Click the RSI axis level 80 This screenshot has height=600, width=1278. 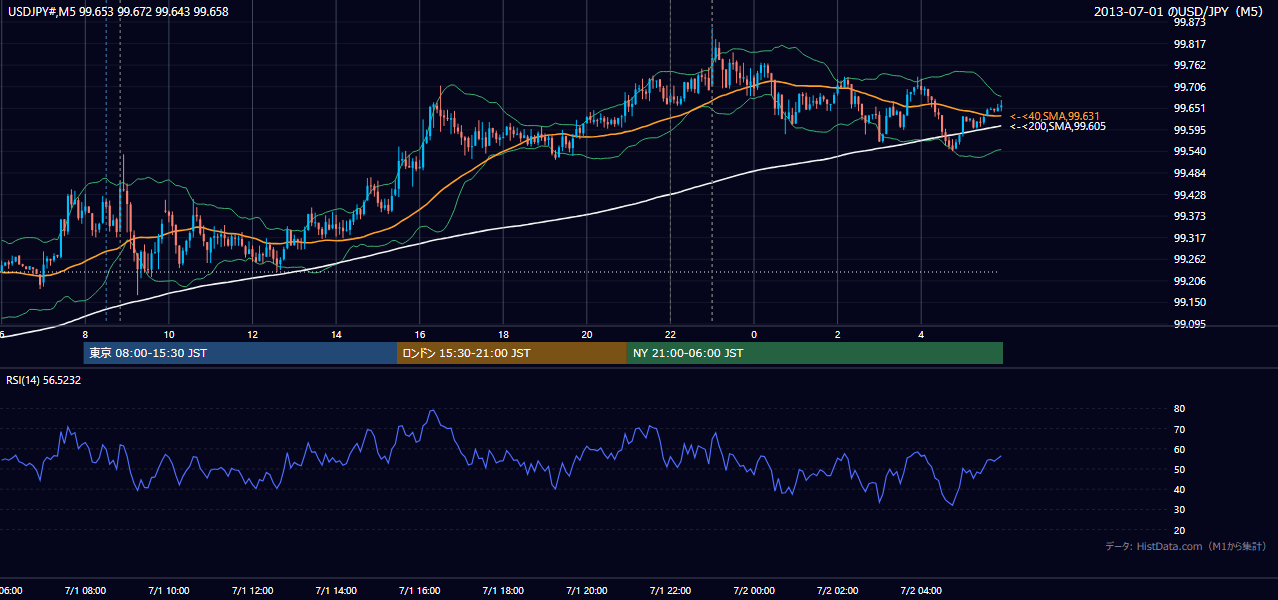tap(1180, 409)
